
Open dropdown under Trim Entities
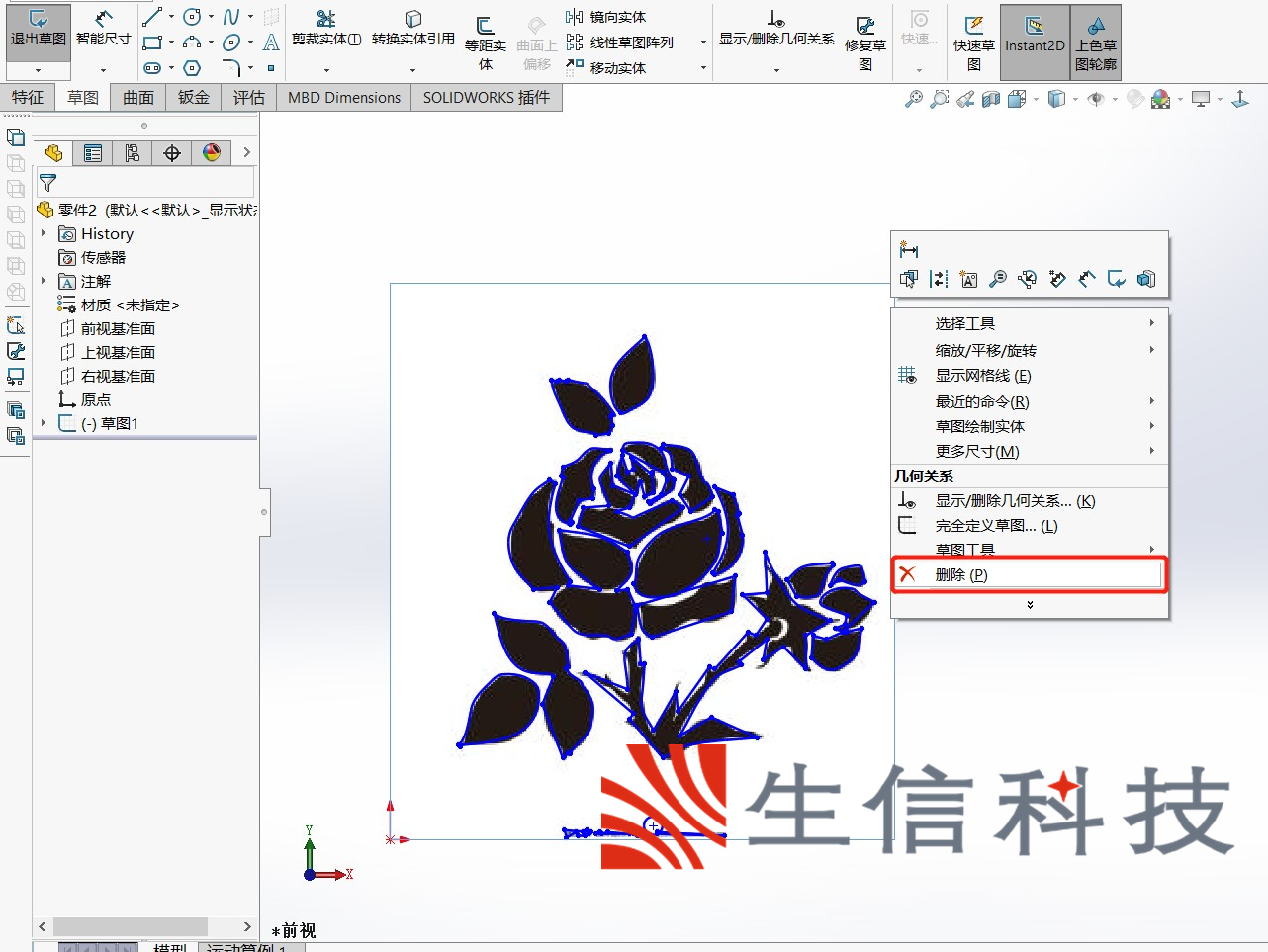coord(326,70)
